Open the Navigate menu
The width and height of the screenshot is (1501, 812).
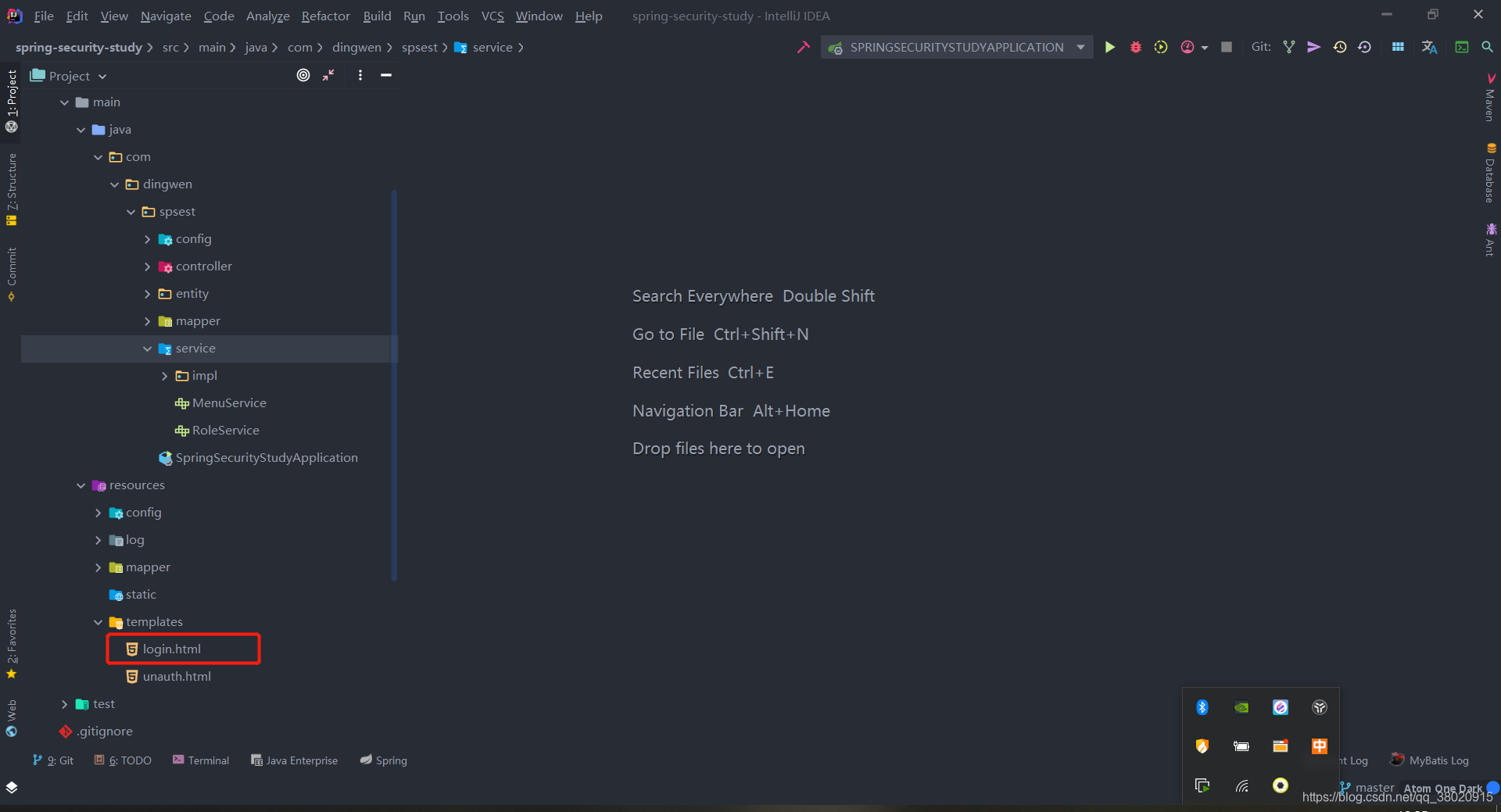click(x=166, y=16)
